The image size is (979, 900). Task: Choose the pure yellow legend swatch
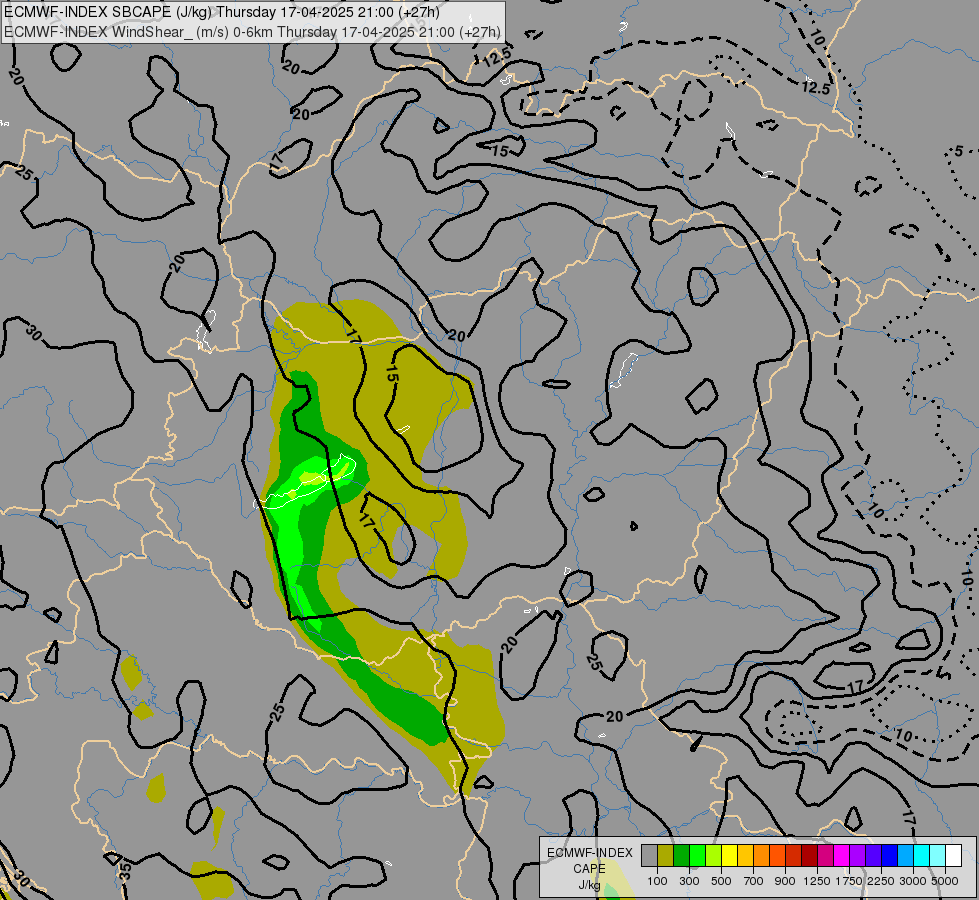point(729,856)
